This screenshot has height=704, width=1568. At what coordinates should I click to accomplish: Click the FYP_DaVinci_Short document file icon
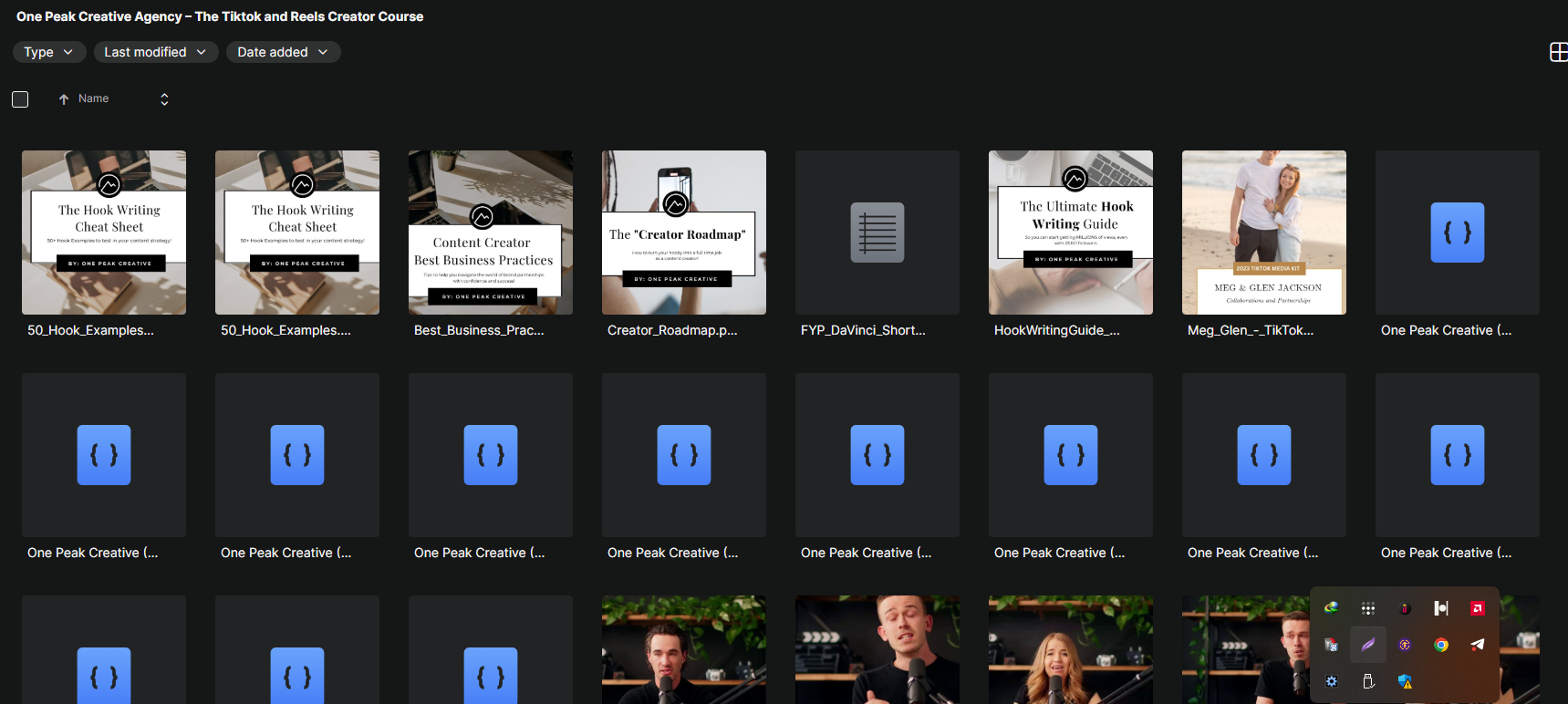click(877, 233)
